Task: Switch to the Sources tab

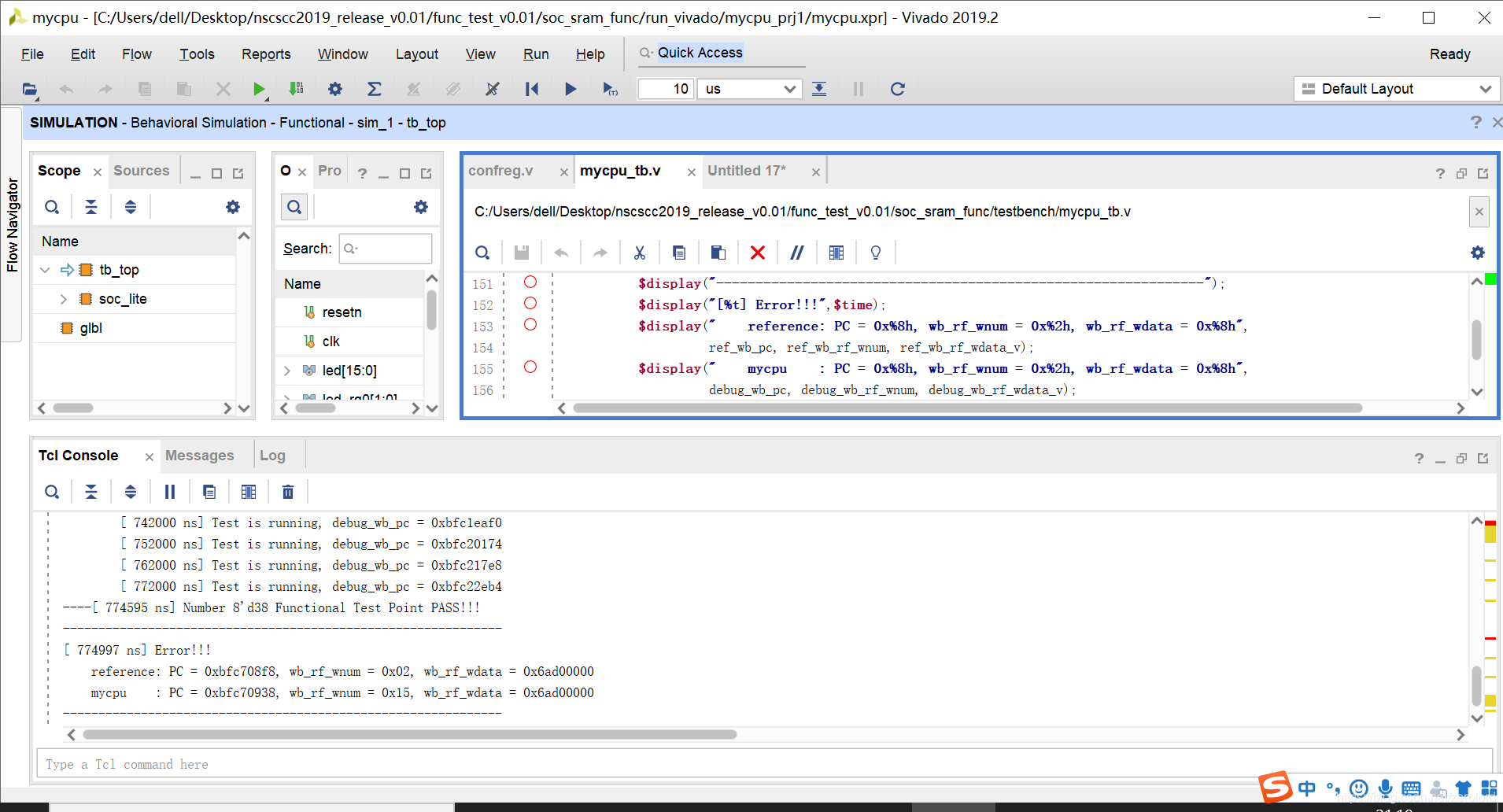Action: click(x=142, y=171)
